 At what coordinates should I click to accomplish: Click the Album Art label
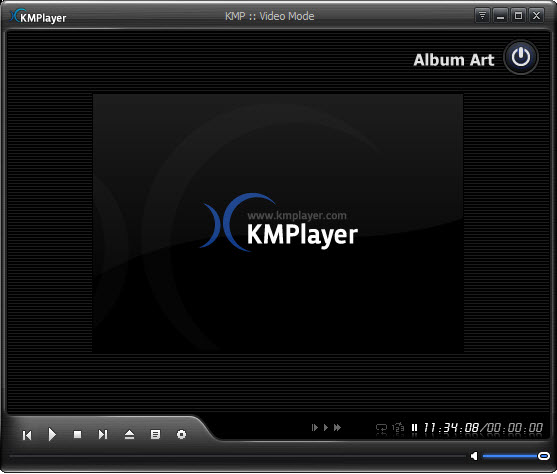[454, 60]
